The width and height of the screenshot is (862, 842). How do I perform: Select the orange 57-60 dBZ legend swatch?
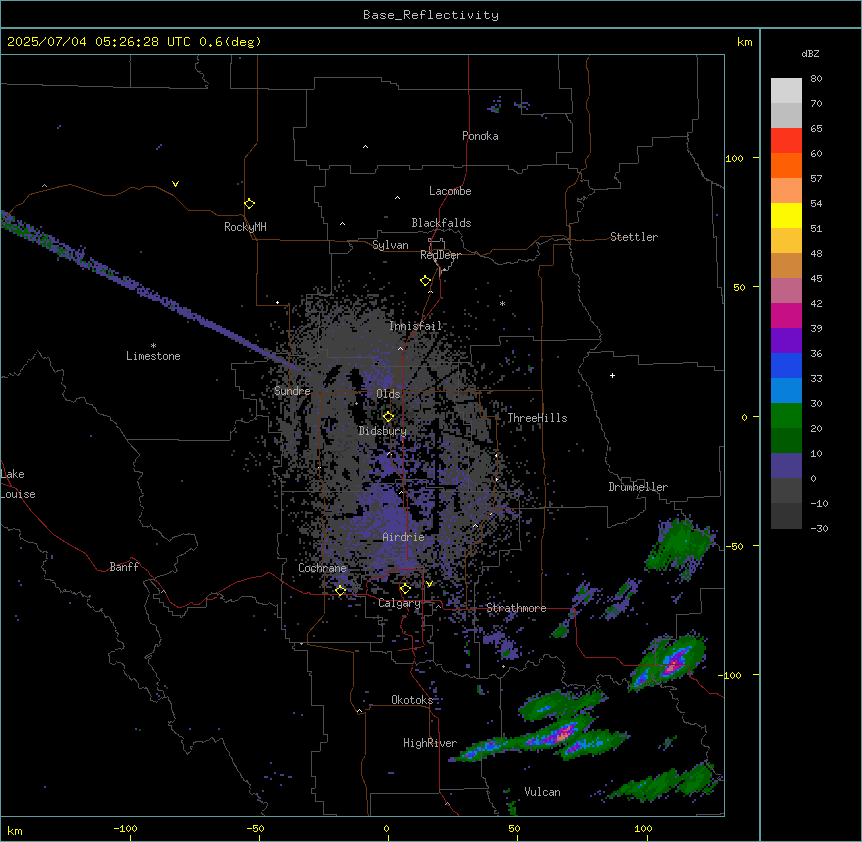pyautogui.click(x=786, y=165)
